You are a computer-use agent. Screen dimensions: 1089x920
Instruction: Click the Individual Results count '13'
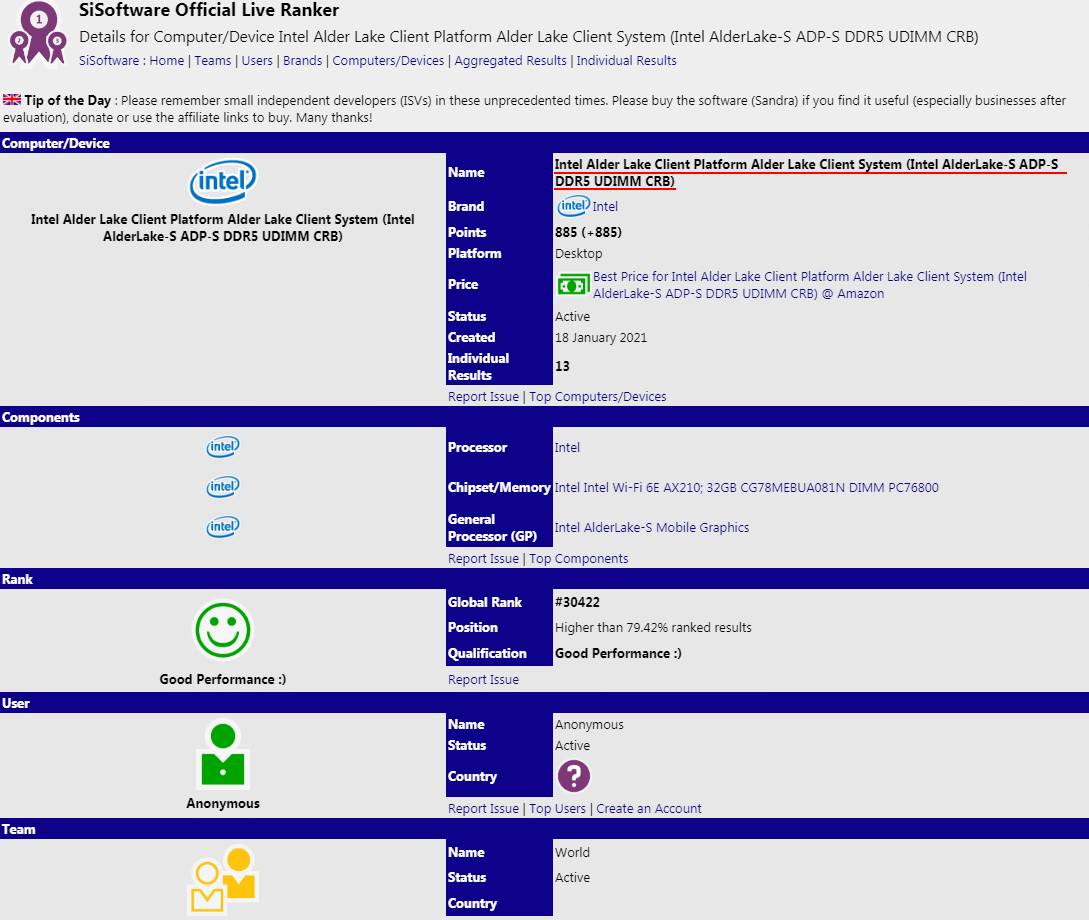pyautogui.click(x=562, y=366)
